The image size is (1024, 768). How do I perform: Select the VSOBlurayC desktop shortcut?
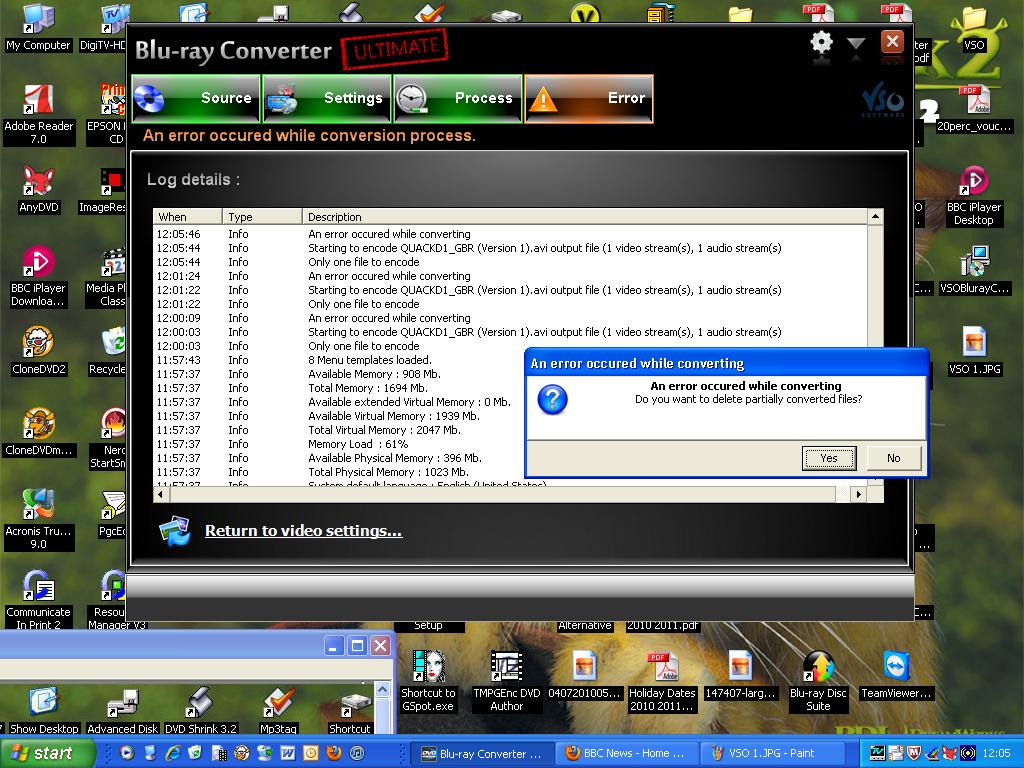[x=974, y=270]
